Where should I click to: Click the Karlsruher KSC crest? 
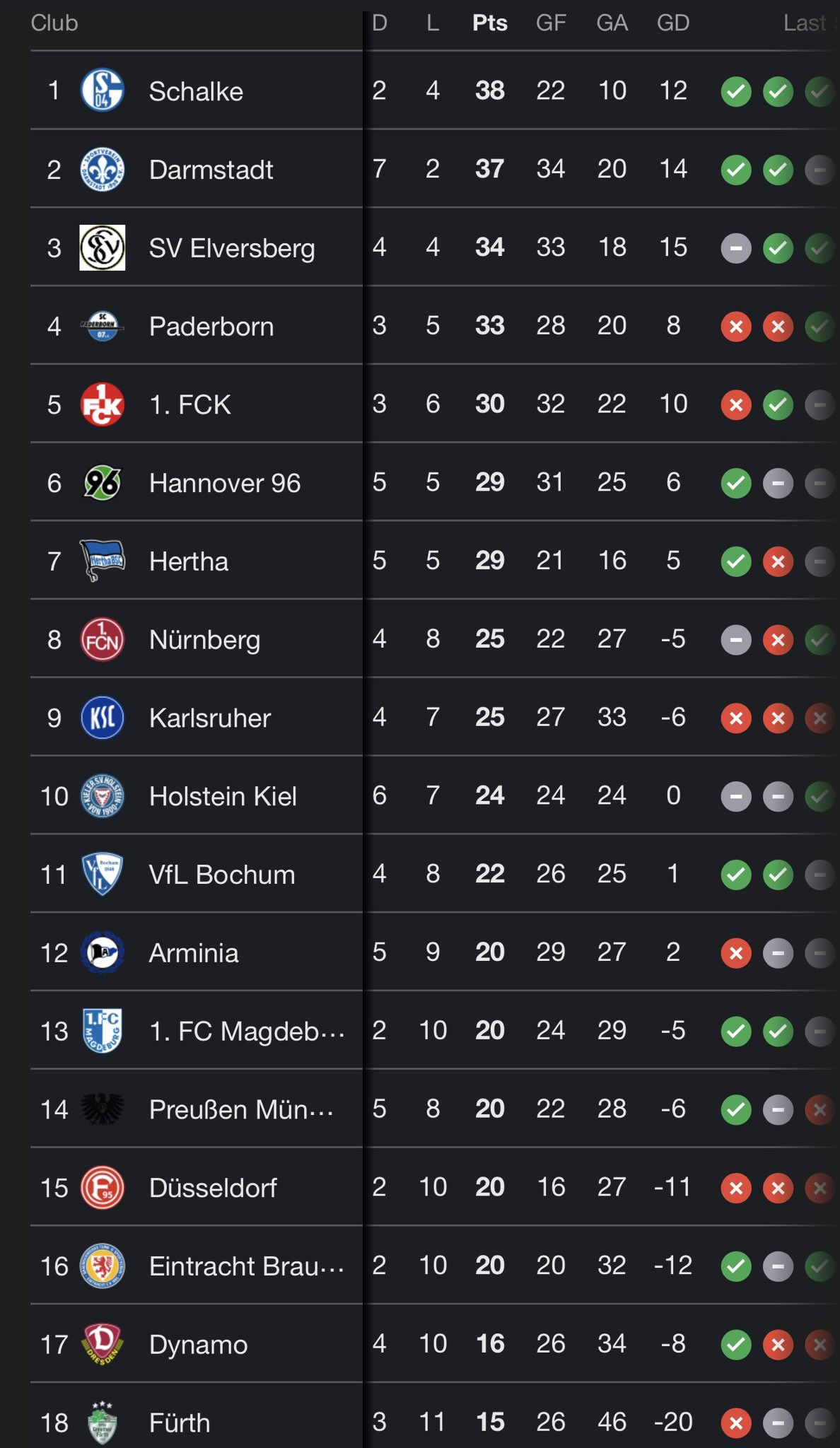click(103, 718)
